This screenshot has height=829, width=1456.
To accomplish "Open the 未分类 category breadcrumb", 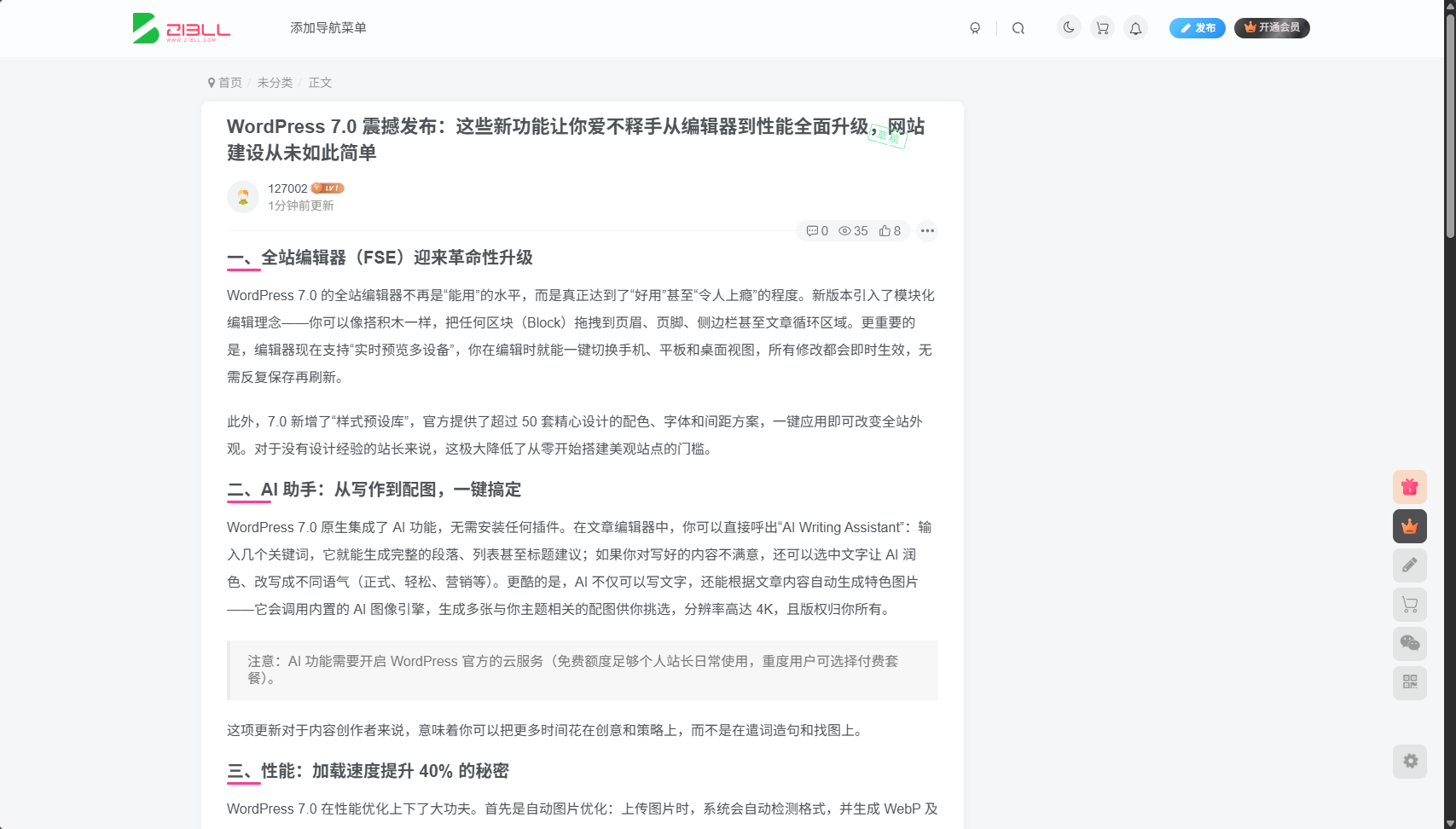I will point(275,83).
